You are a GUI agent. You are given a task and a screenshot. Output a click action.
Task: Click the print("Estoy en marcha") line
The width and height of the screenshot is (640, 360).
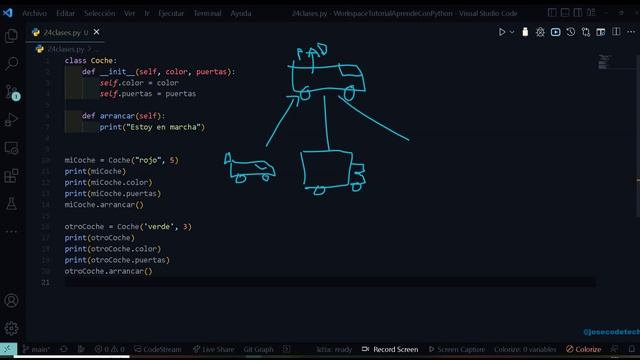152,127
